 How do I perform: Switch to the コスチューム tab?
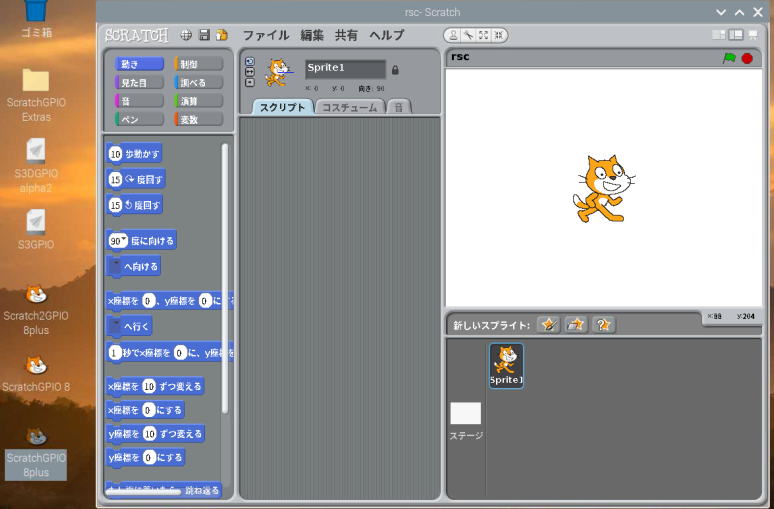pyautogui.click(x=349, y=107)
